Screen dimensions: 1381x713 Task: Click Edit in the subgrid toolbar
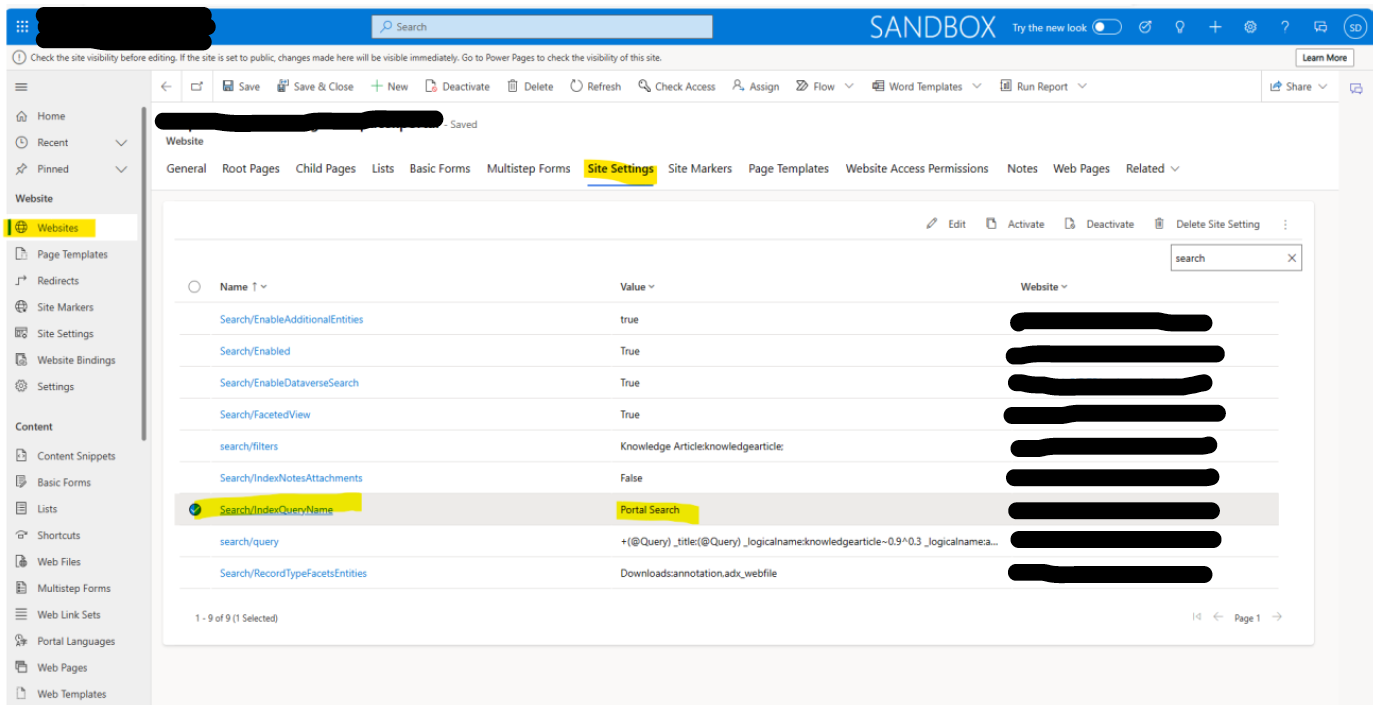946,224
